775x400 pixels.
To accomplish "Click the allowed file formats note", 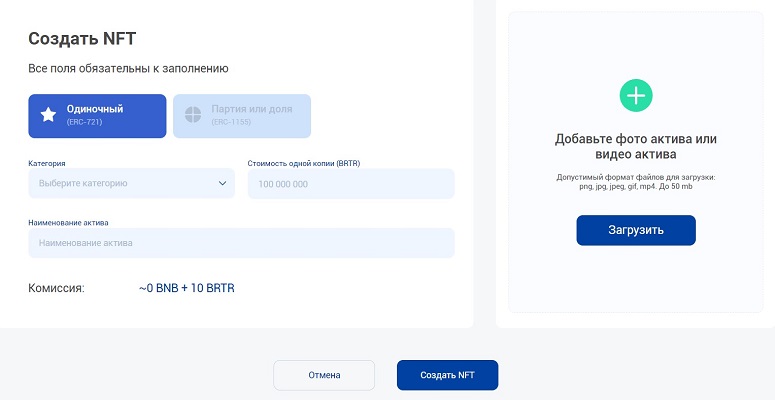I will click(635, 182).
